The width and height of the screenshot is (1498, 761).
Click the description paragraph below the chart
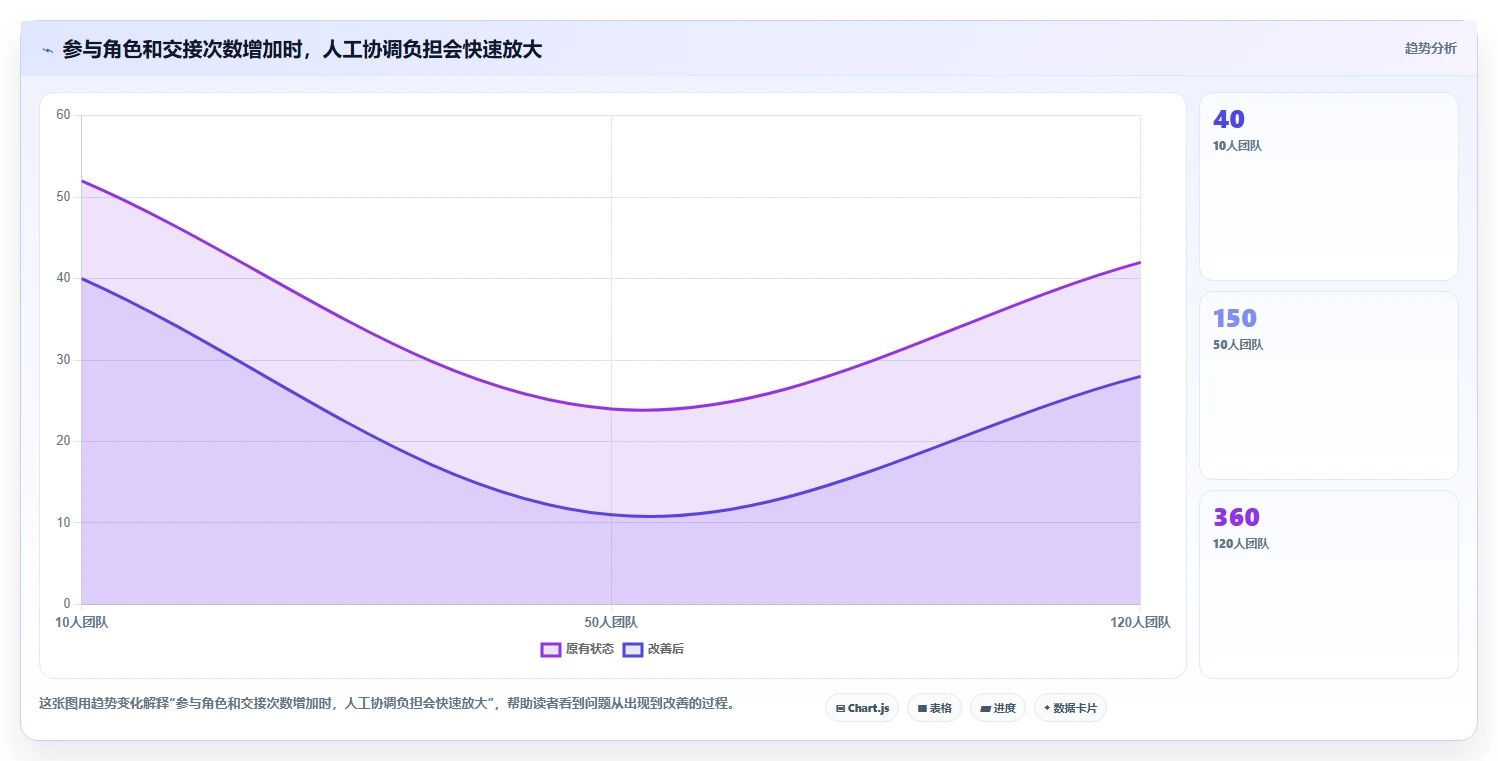pos(388,704)
